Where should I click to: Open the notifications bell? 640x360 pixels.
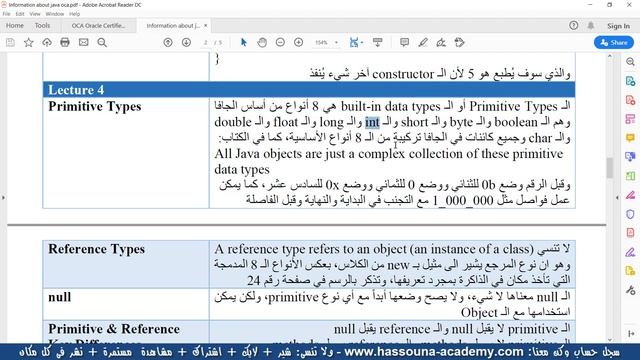591,25
